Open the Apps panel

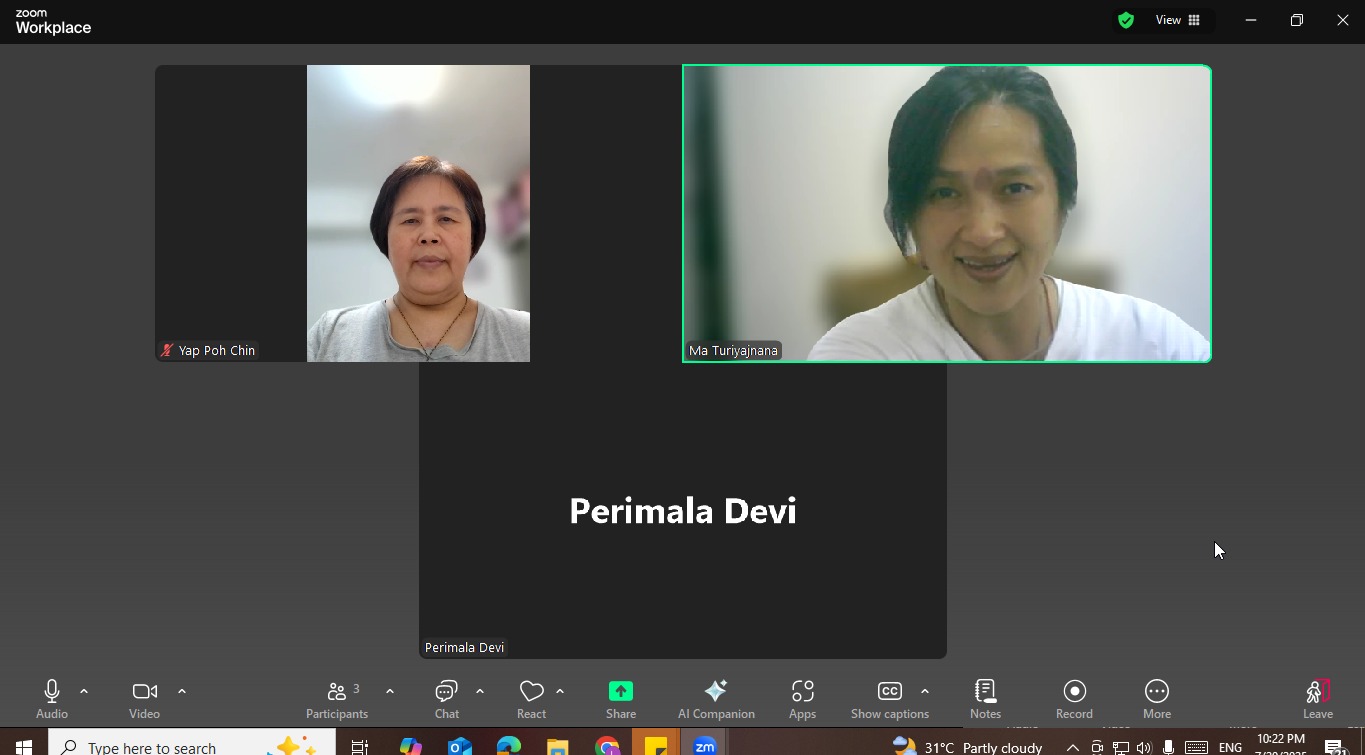coord(802,698)
